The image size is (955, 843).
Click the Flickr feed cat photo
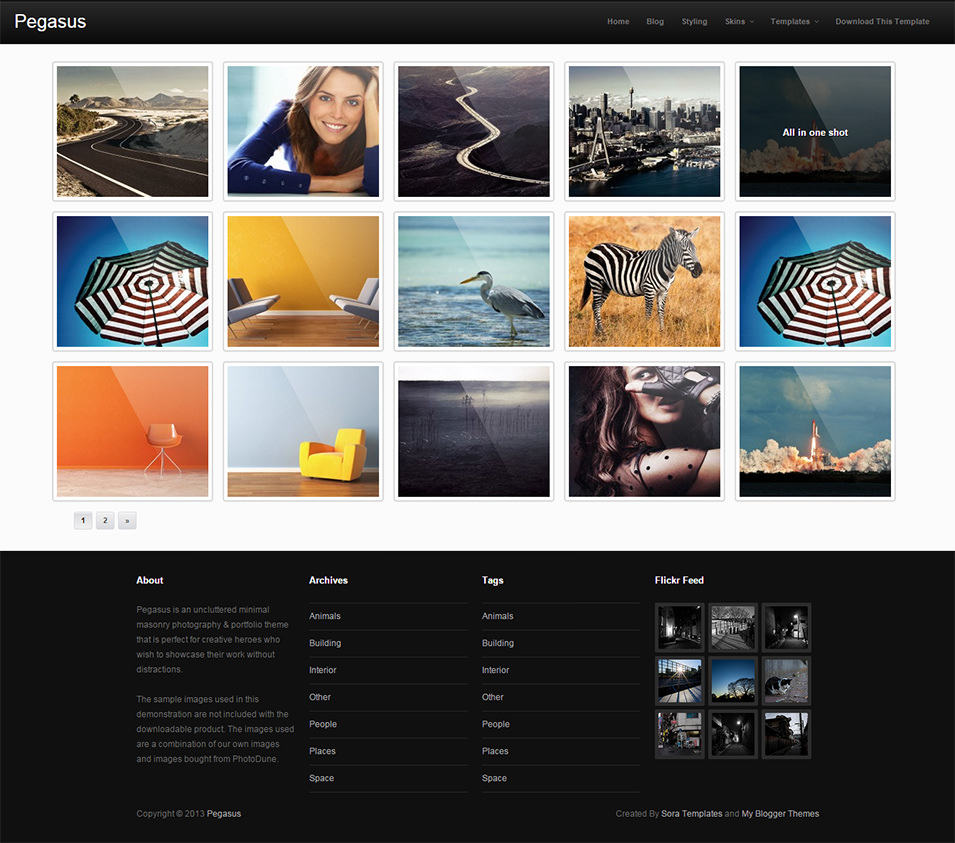786,681
